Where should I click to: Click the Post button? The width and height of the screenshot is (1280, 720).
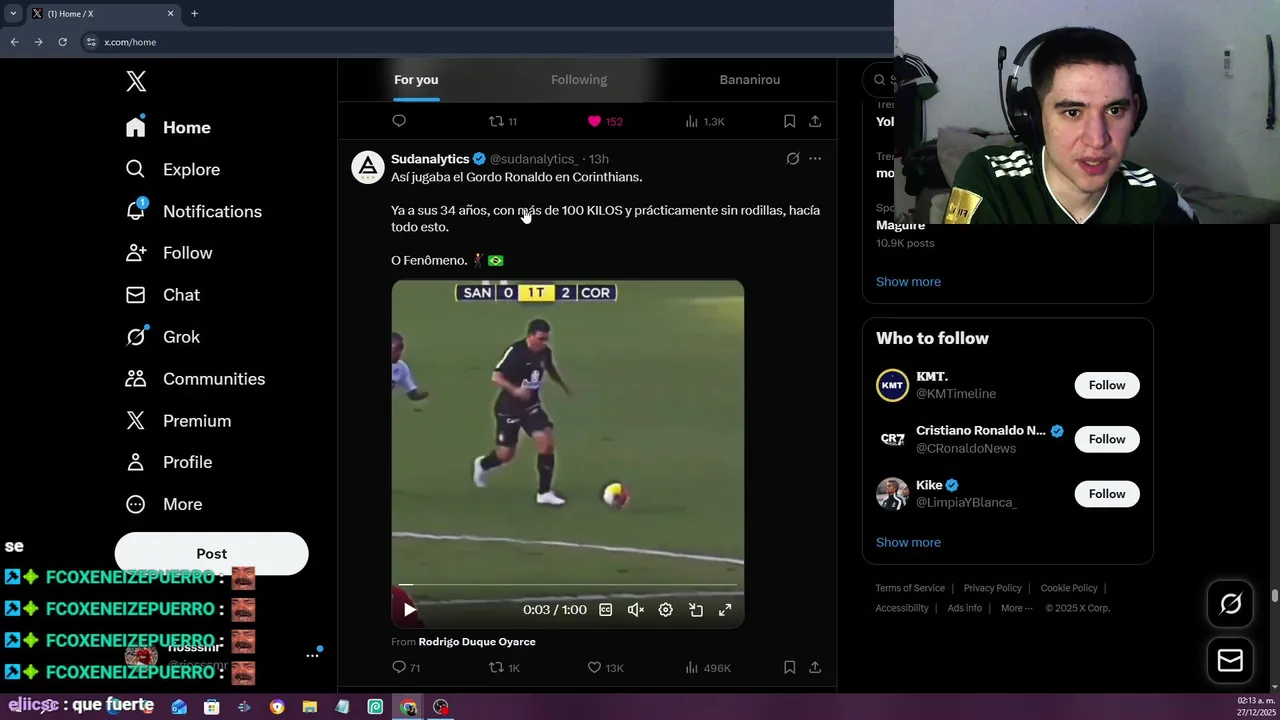[211, 553]
